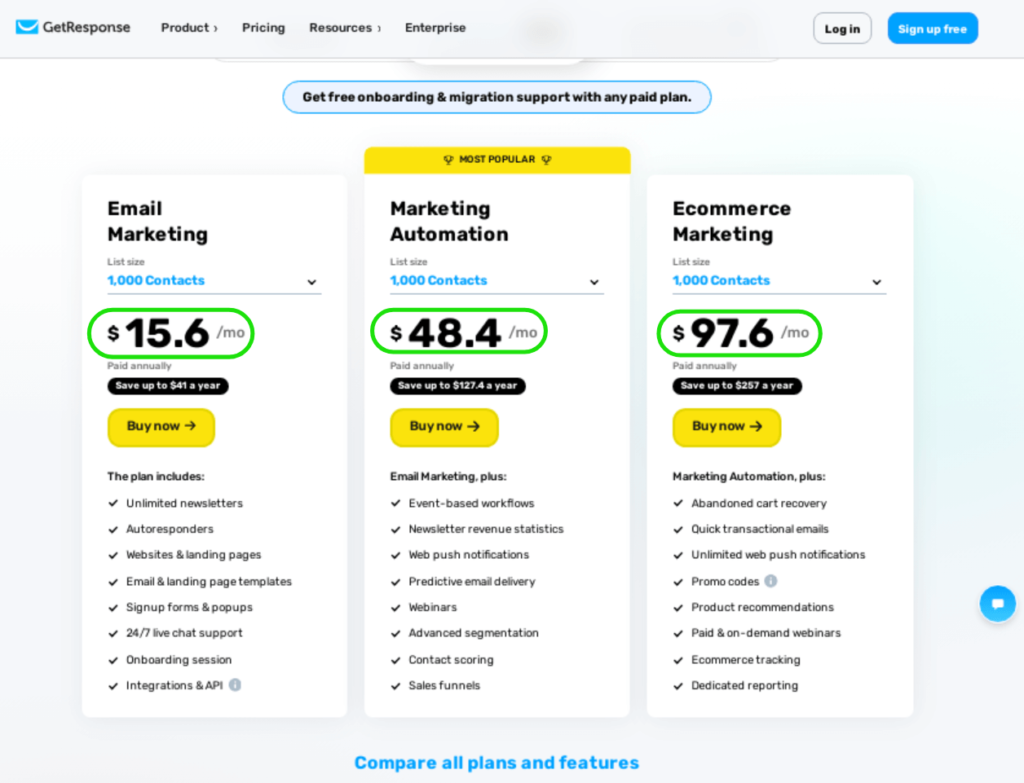Click the $97.6 /mo price
Screen dimensions: 1024x783
[x=739, y=333]
